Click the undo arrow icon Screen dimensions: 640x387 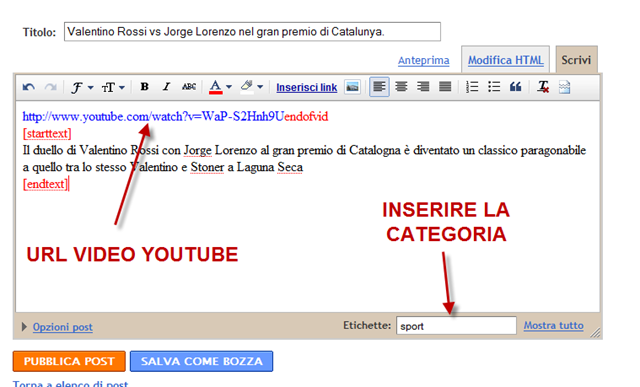pyautogui.click(x=29, y=87)
